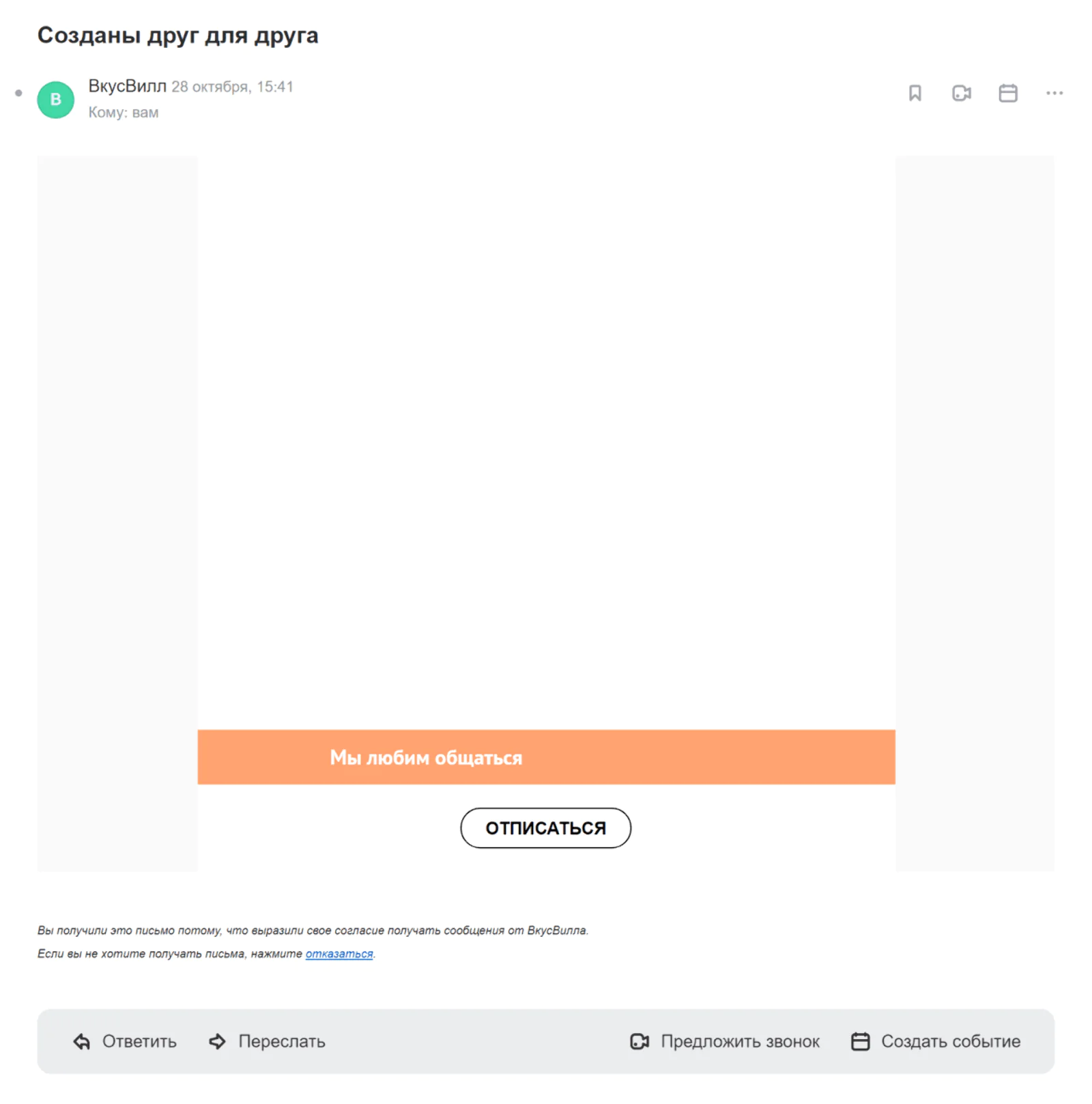Click the calendar icon beside Создать событие
Viewport: 1092px width, 1104px height.
pyautogui.click(x=860, y=1041)
